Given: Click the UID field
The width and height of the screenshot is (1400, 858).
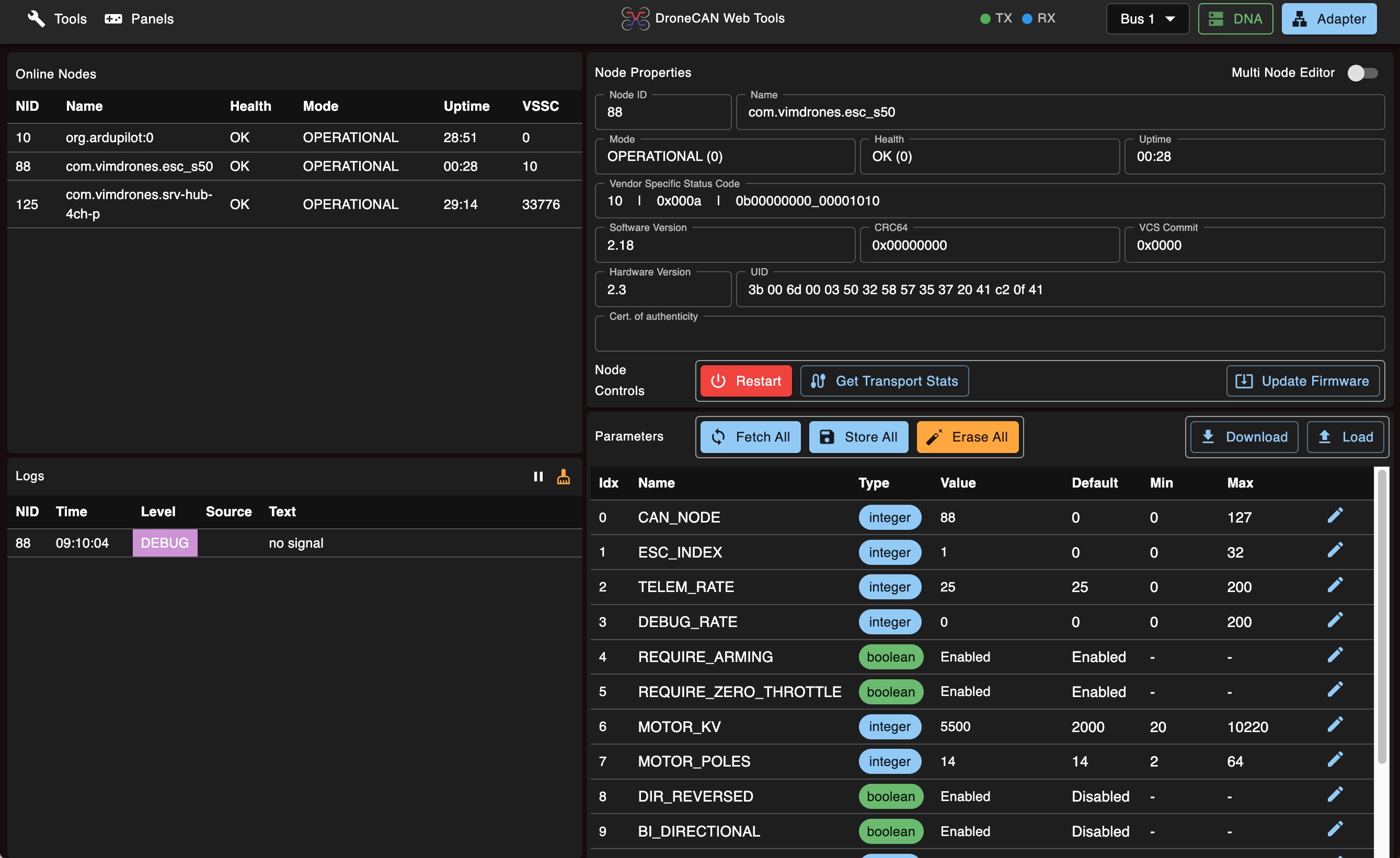Looking at the screenshot, I should 1060,289.
